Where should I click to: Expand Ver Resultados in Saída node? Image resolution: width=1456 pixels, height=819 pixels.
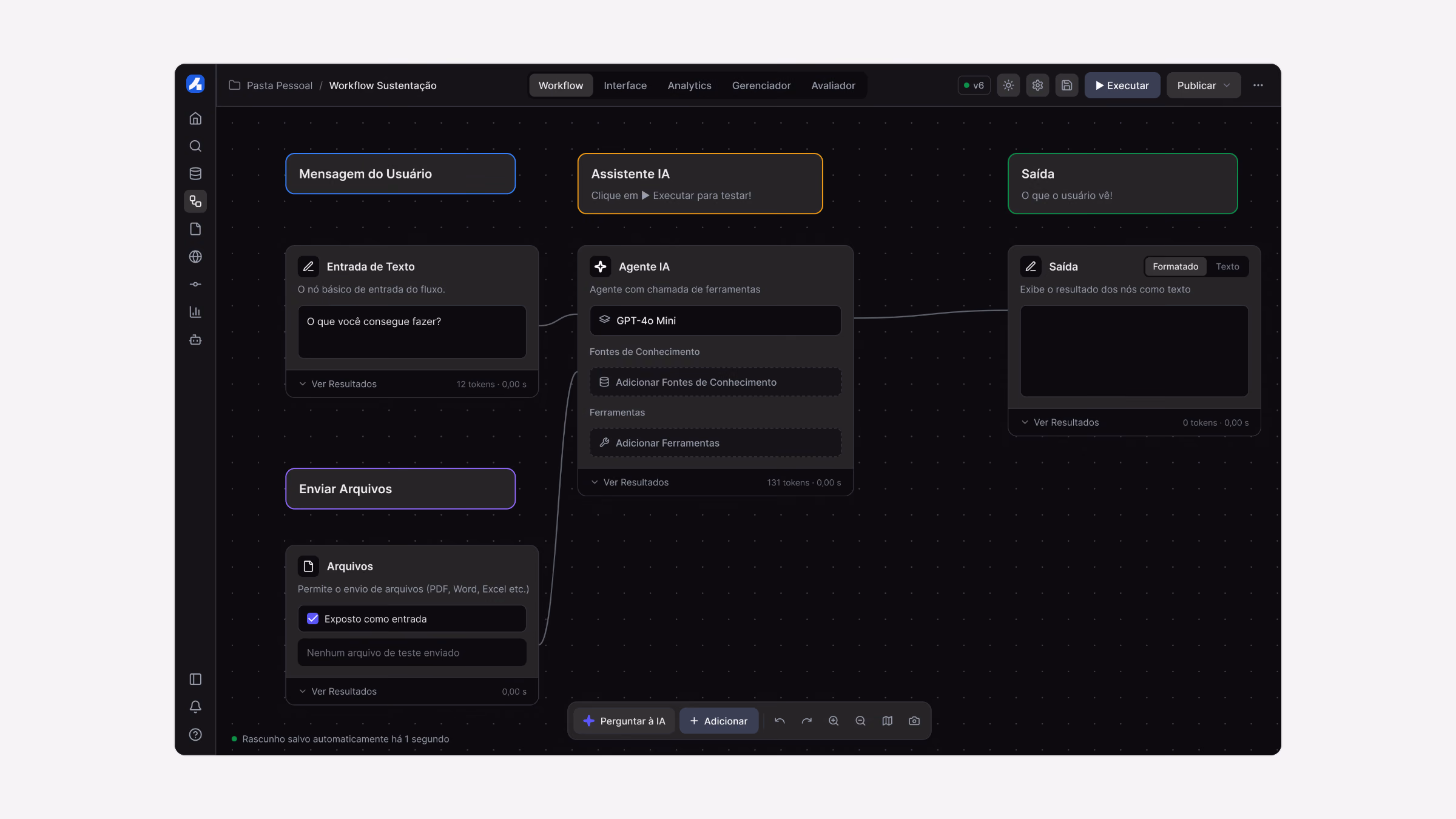tap(1060, 422)
